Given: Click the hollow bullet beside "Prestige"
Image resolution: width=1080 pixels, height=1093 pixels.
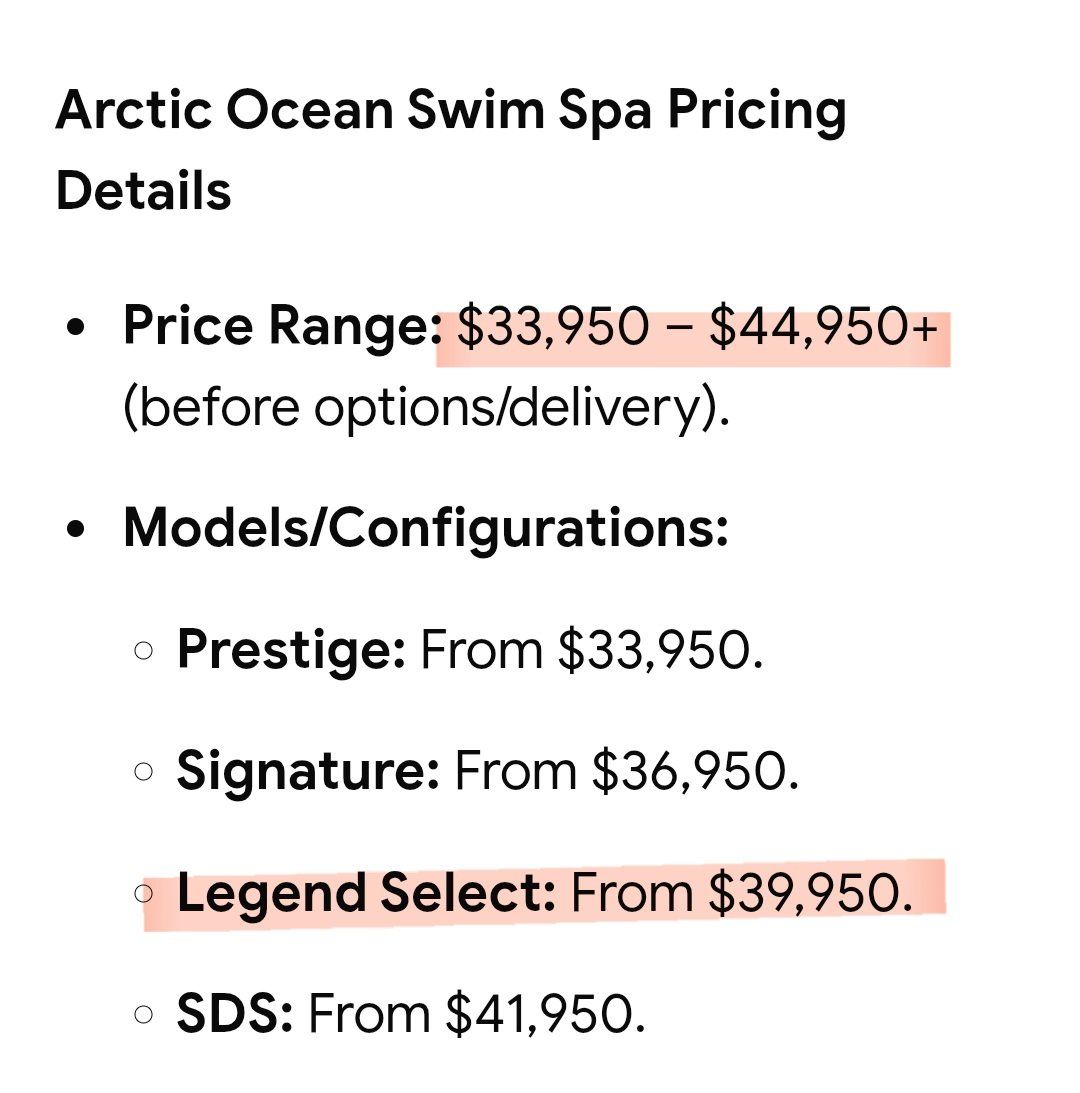Looking at the screenshot, I should [144, 651].
